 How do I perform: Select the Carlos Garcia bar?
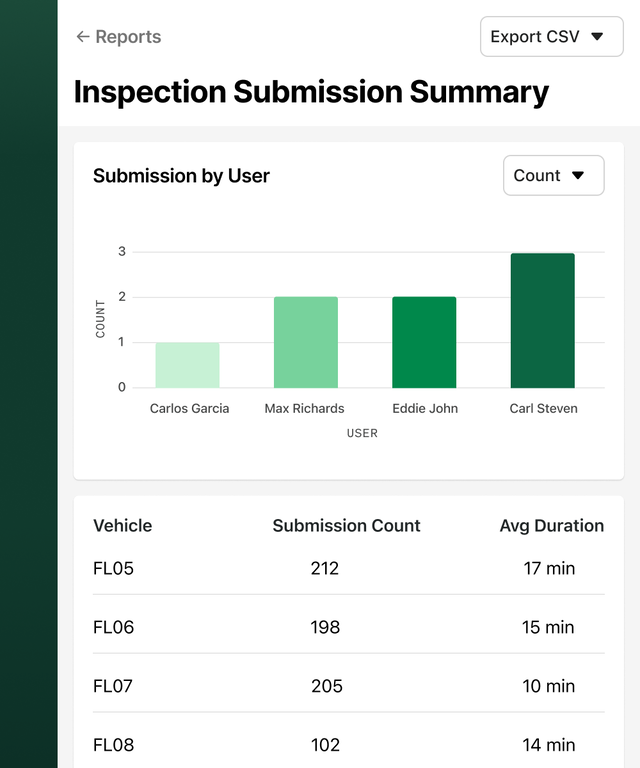(x=187, y=365)
